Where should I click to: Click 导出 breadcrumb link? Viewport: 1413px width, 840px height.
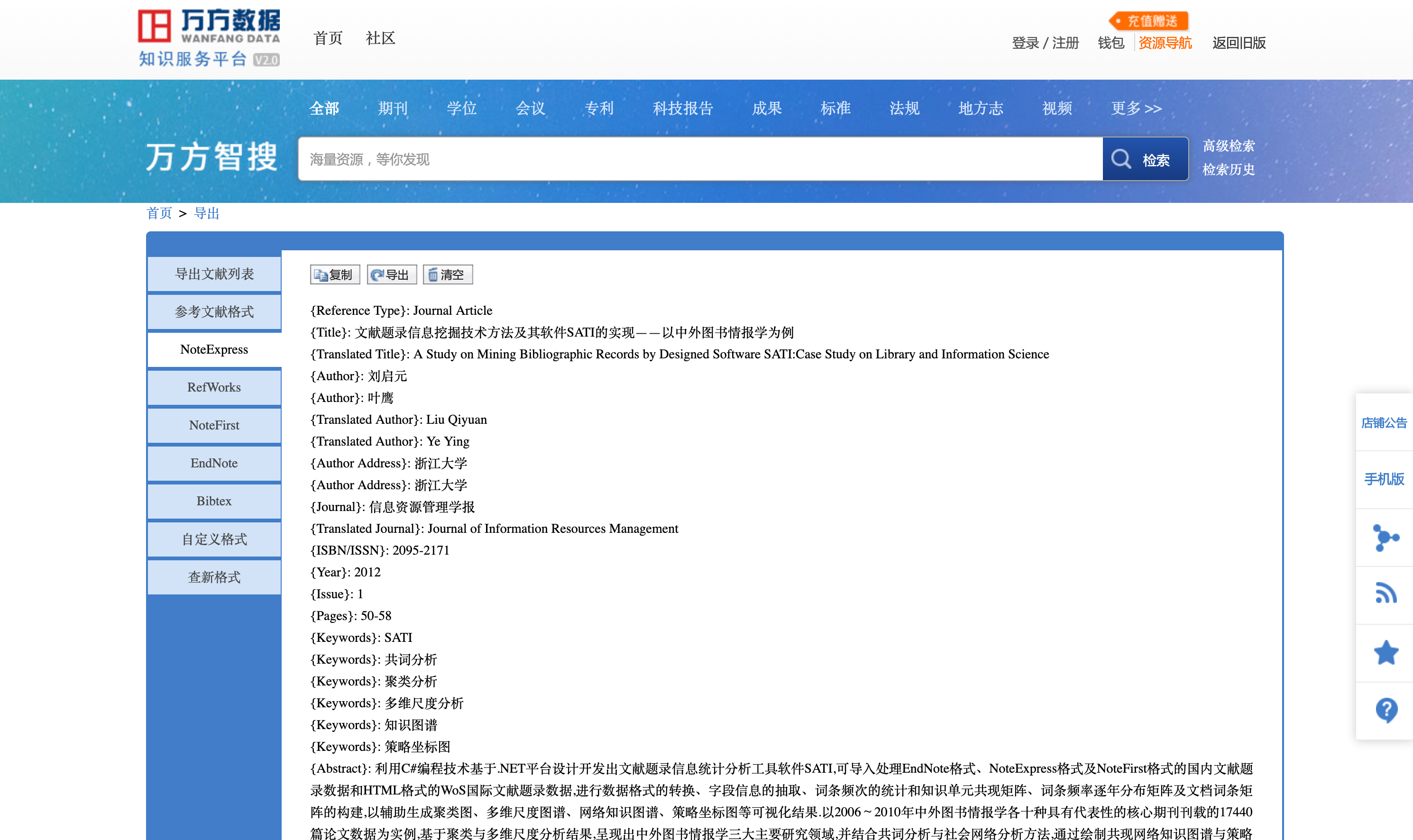[x=207, y=213]
